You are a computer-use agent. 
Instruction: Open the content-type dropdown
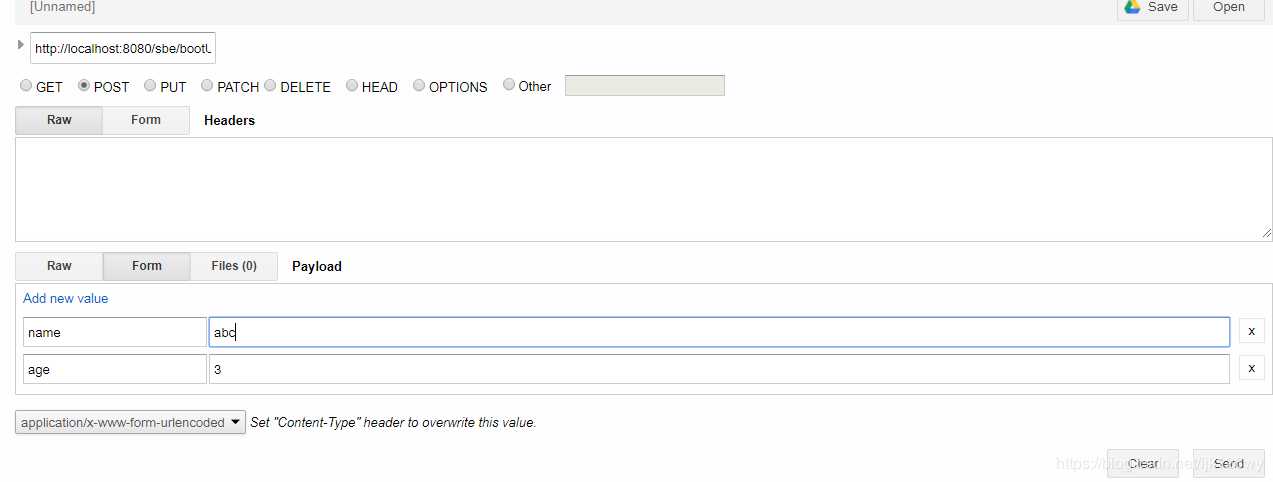tap(130, 422)
